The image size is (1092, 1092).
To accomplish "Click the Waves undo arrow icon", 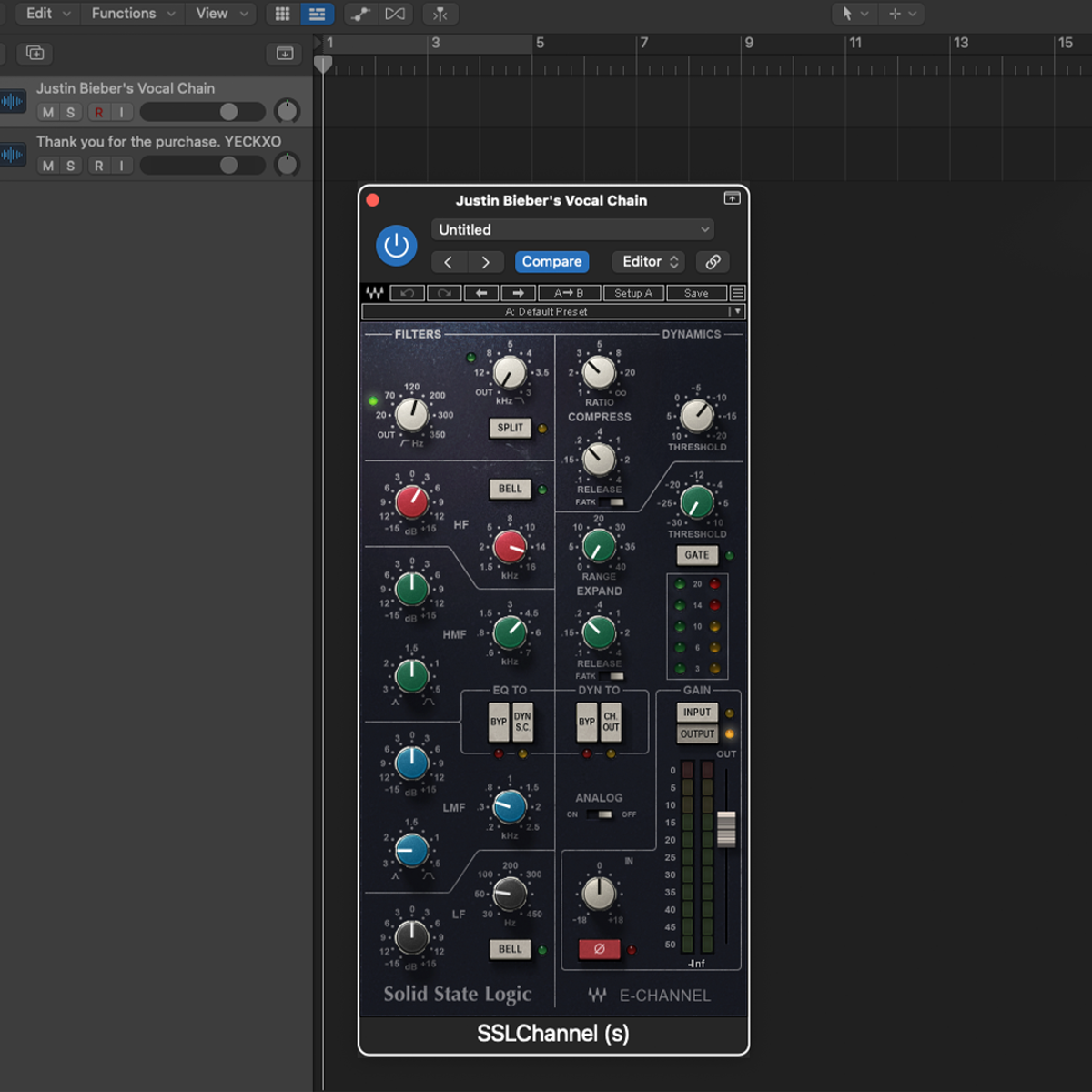I will 408,293.
